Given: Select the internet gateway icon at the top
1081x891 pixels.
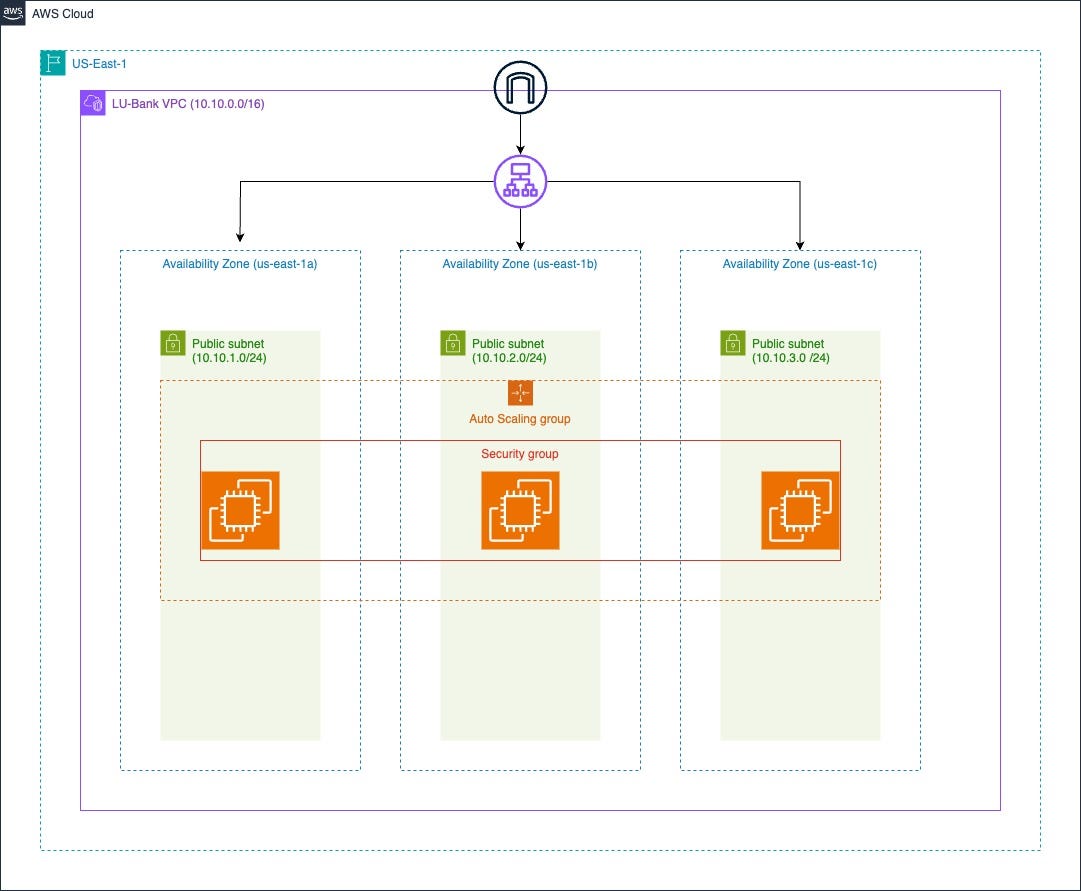Looking at the screenshot, I should point(520,87).
